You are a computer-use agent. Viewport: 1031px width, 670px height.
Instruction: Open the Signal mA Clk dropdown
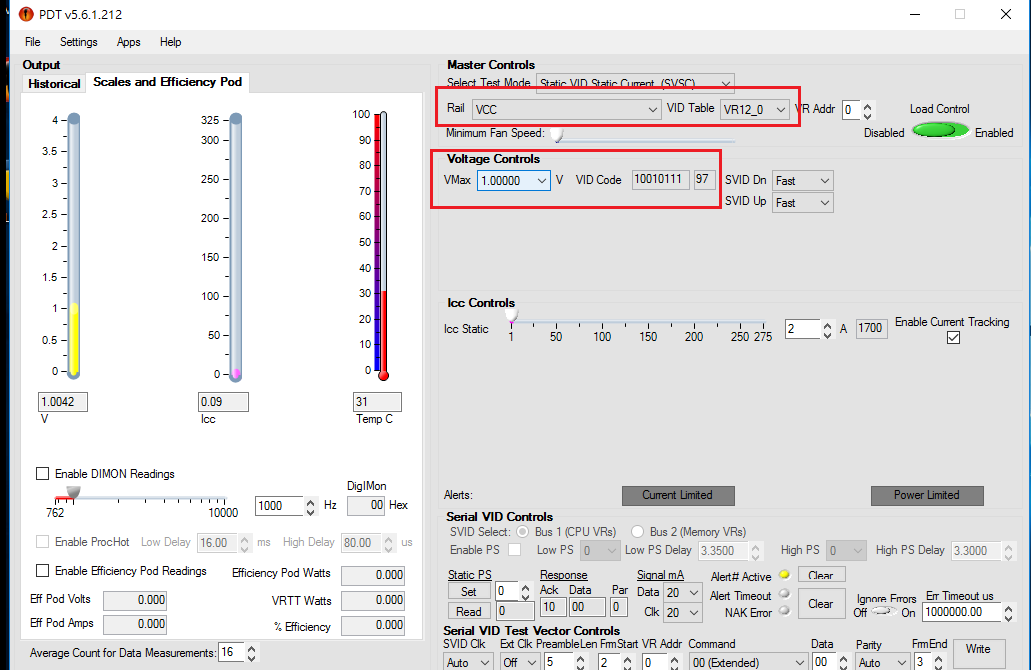pos(682,613)
